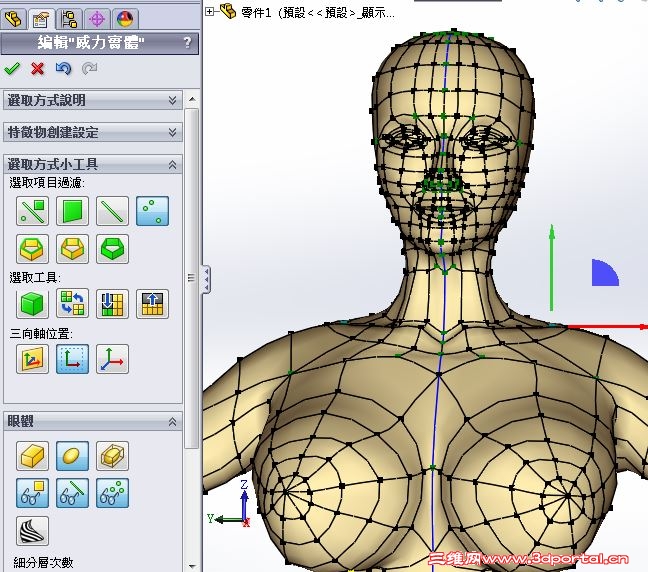This screenshot has height=572, width=648.
Task: Click the blue quarter-circle rotation handle
Action: [605, 273]
